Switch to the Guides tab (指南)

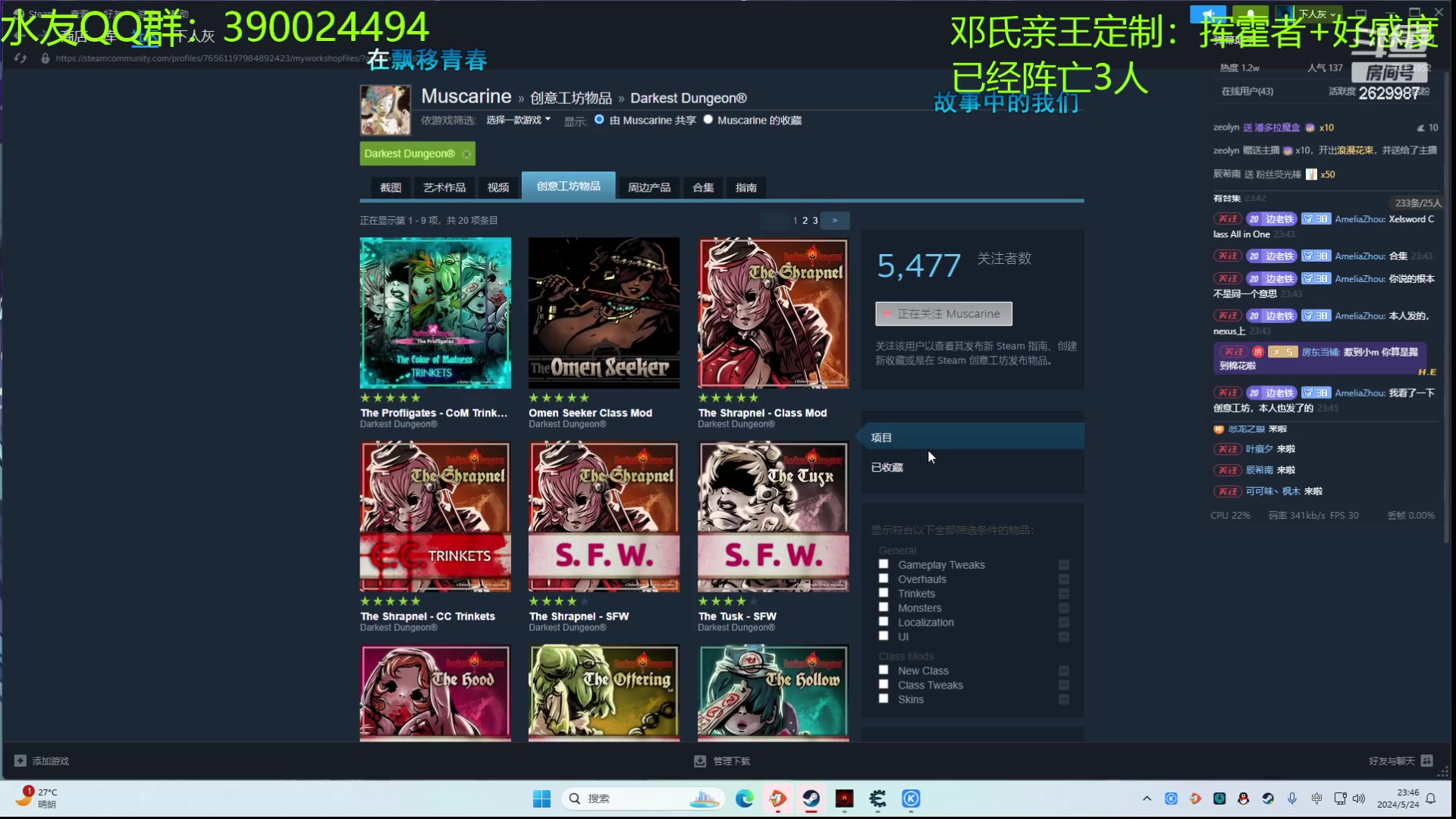(746, 187)
